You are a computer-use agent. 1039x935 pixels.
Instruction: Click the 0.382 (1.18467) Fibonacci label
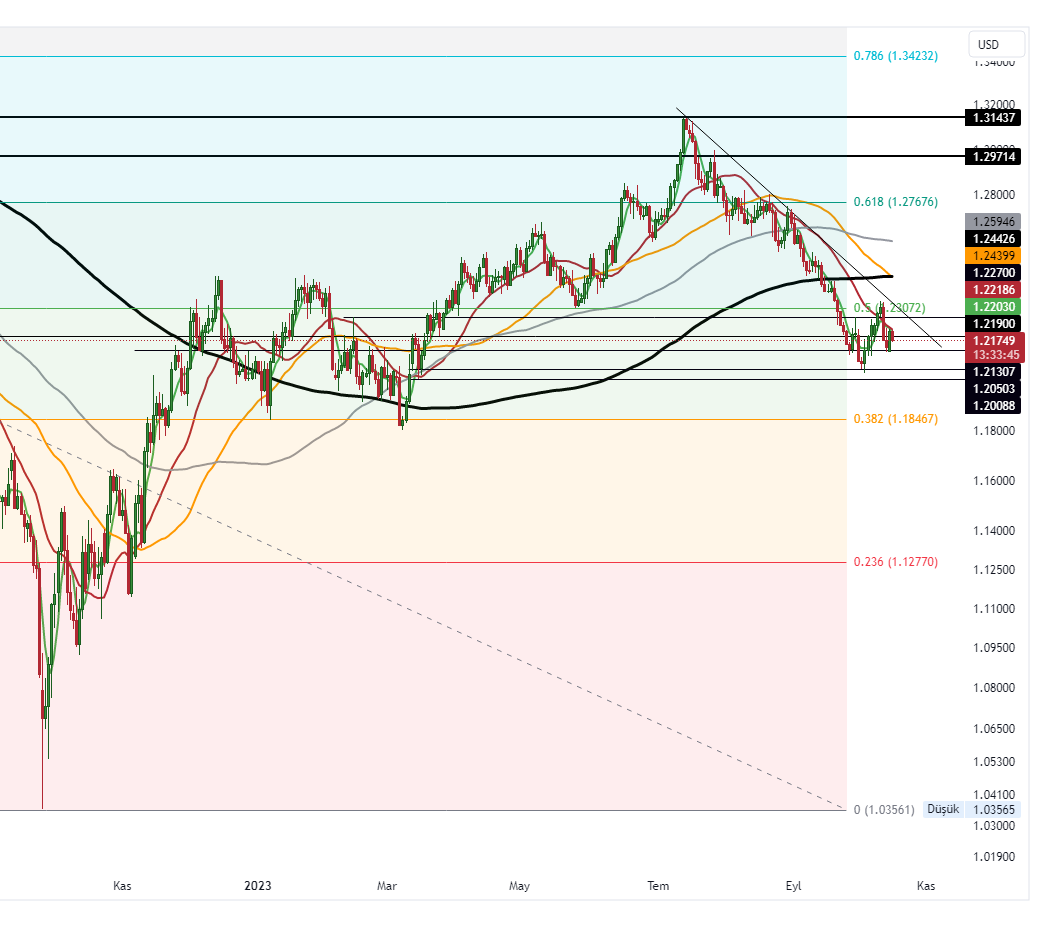click(x=896, y=421)
